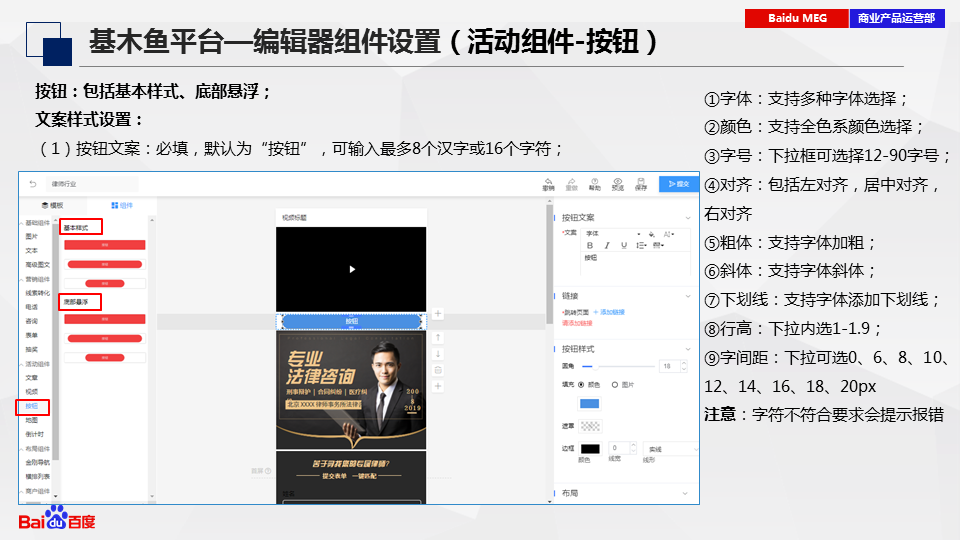This screenshot has height=540, width=960.
Task: Pick the first rectangular style under 底部悬浮
Action: pyautogui.click(x=105, y=319)
